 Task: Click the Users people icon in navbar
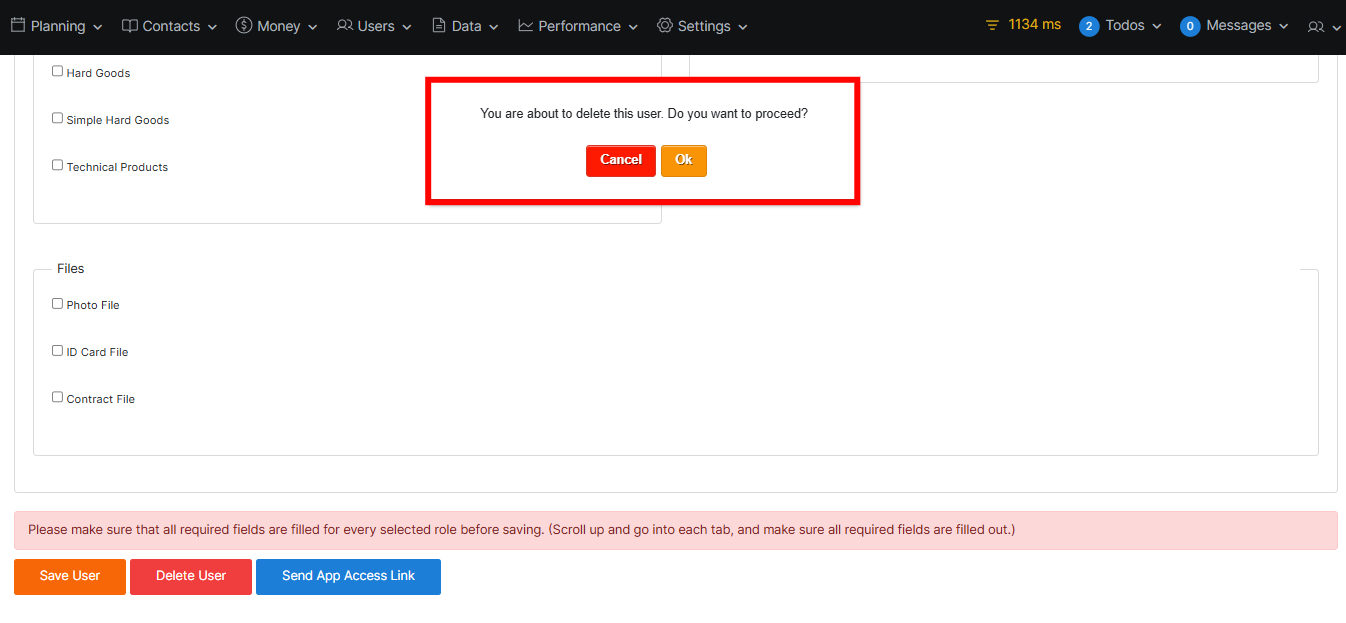(345, 25)
